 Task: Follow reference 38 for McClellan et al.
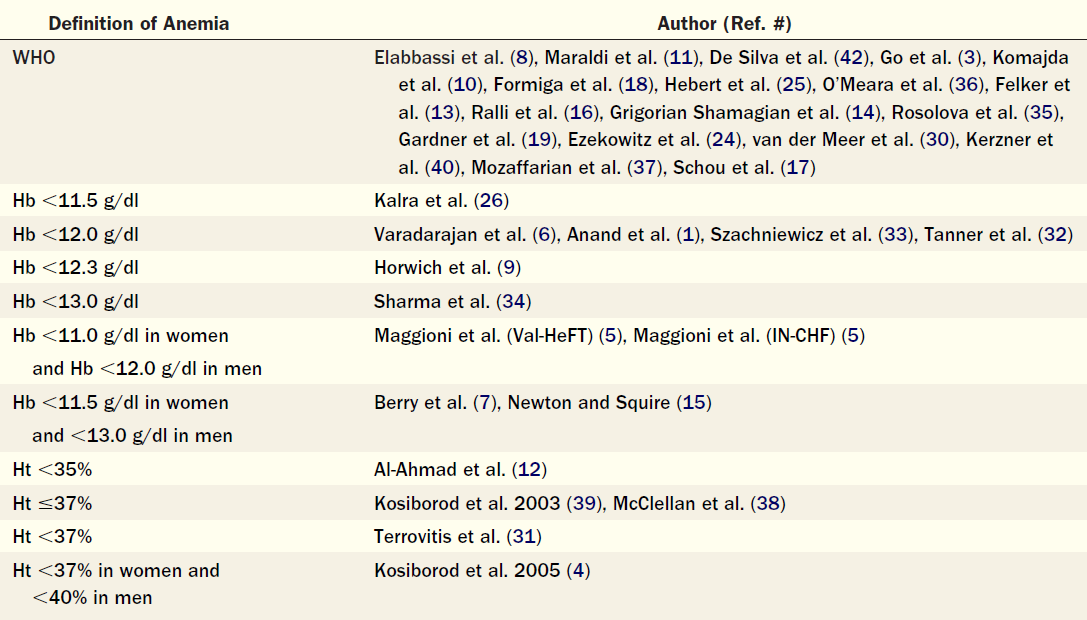(x=768, y=503)
